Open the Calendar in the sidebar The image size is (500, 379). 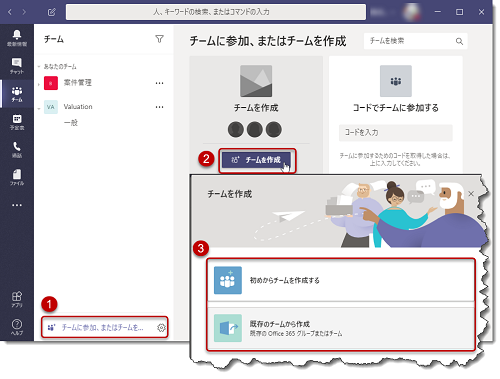click(17, 122)
